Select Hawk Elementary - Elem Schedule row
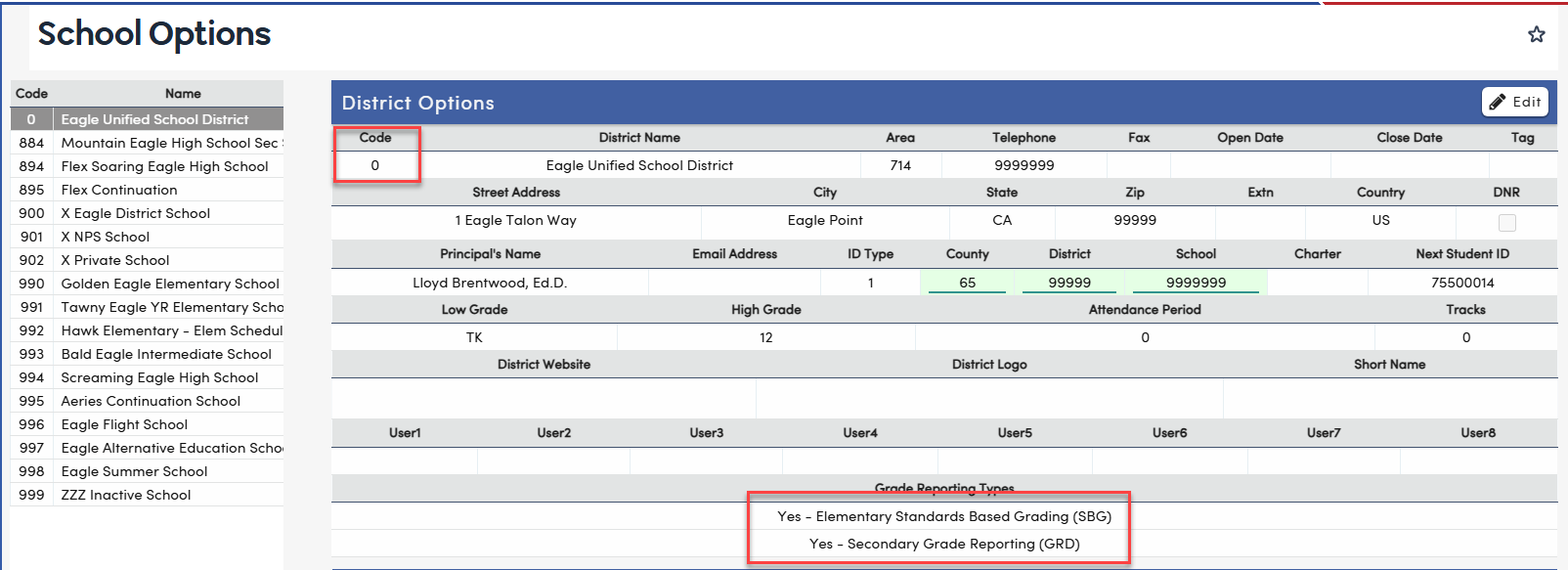Image resolution: width=1568 pixels, height=570 pixels. [x=147, y=330]
